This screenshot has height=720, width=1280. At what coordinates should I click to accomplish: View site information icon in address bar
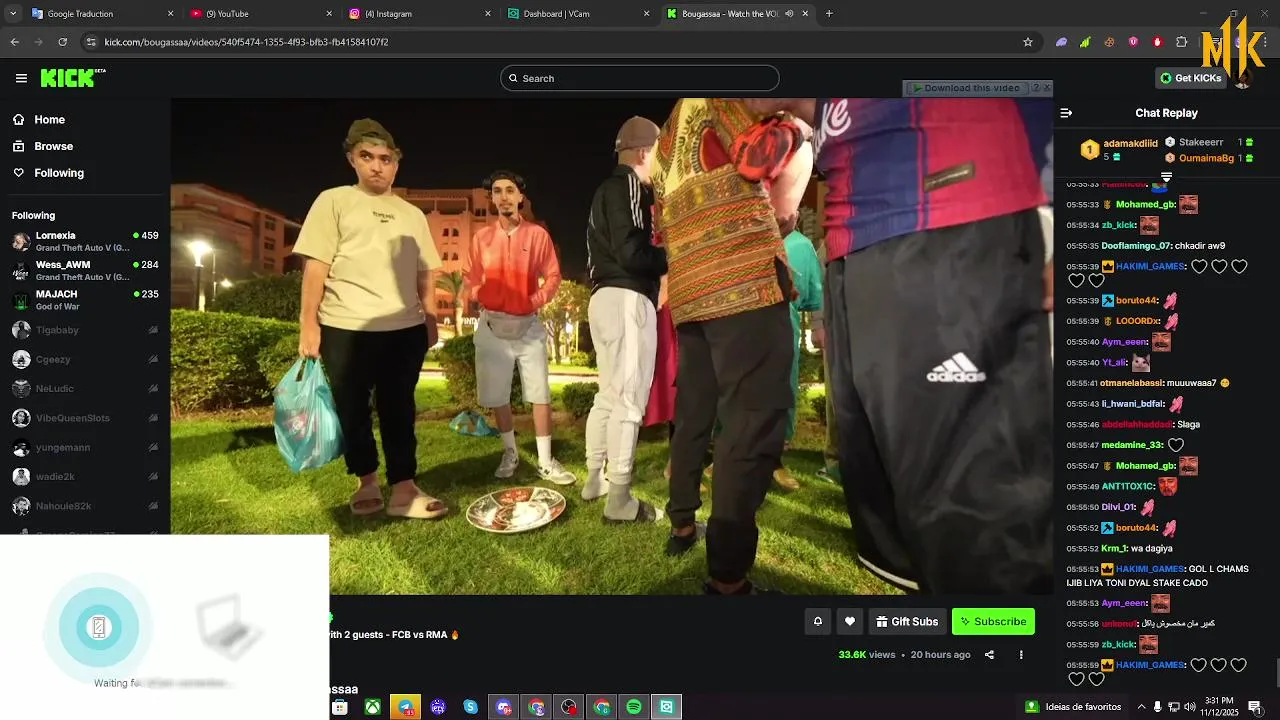(91, 42)
